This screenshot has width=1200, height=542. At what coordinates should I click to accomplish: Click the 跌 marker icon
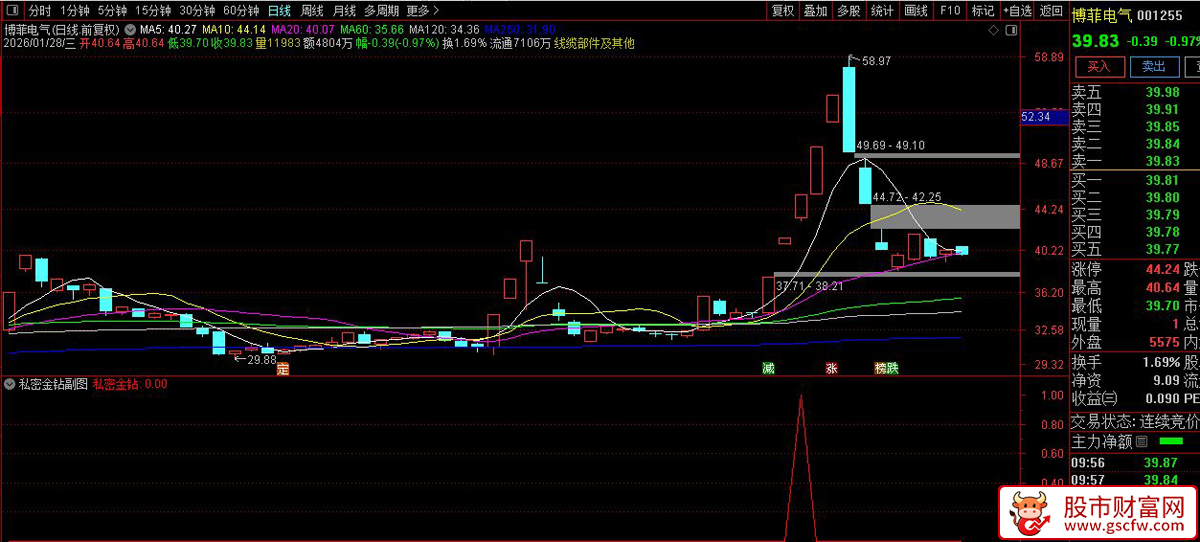(892, 369)
